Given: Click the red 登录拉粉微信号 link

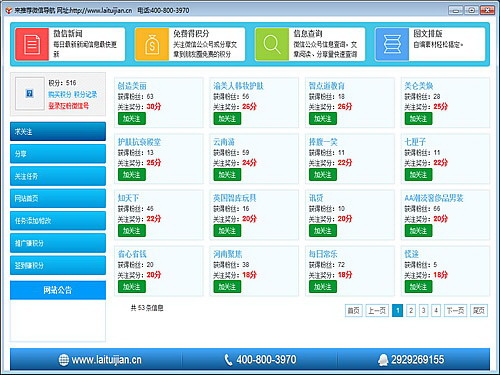Looking at the screenshot, I should (69, 106).
